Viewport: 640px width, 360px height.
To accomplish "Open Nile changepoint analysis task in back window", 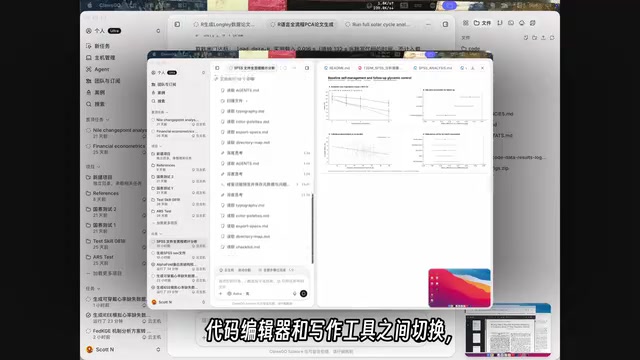I will [116, 133].
